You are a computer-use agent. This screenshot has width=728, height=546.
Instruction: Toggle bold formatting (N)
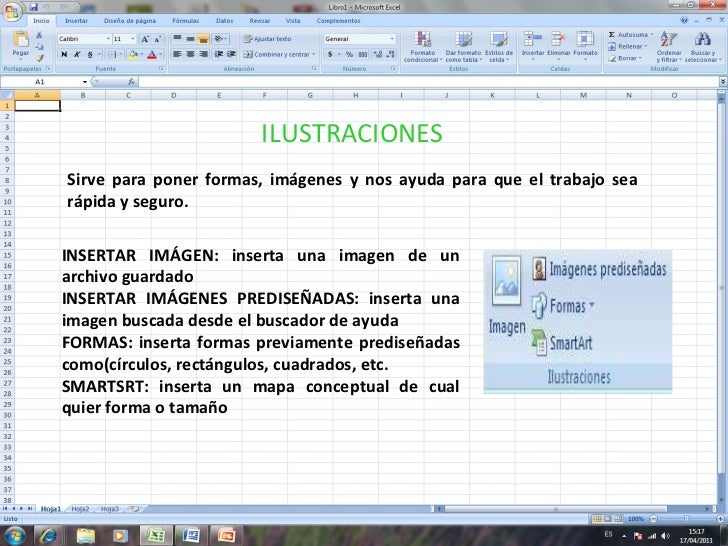click(x=64, y=54)
